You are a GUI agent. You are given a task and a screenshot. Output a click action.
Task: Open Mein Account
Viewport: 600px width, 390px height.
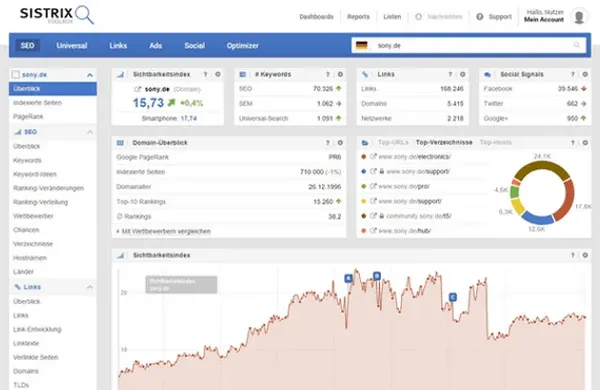[x=544, y=20]
